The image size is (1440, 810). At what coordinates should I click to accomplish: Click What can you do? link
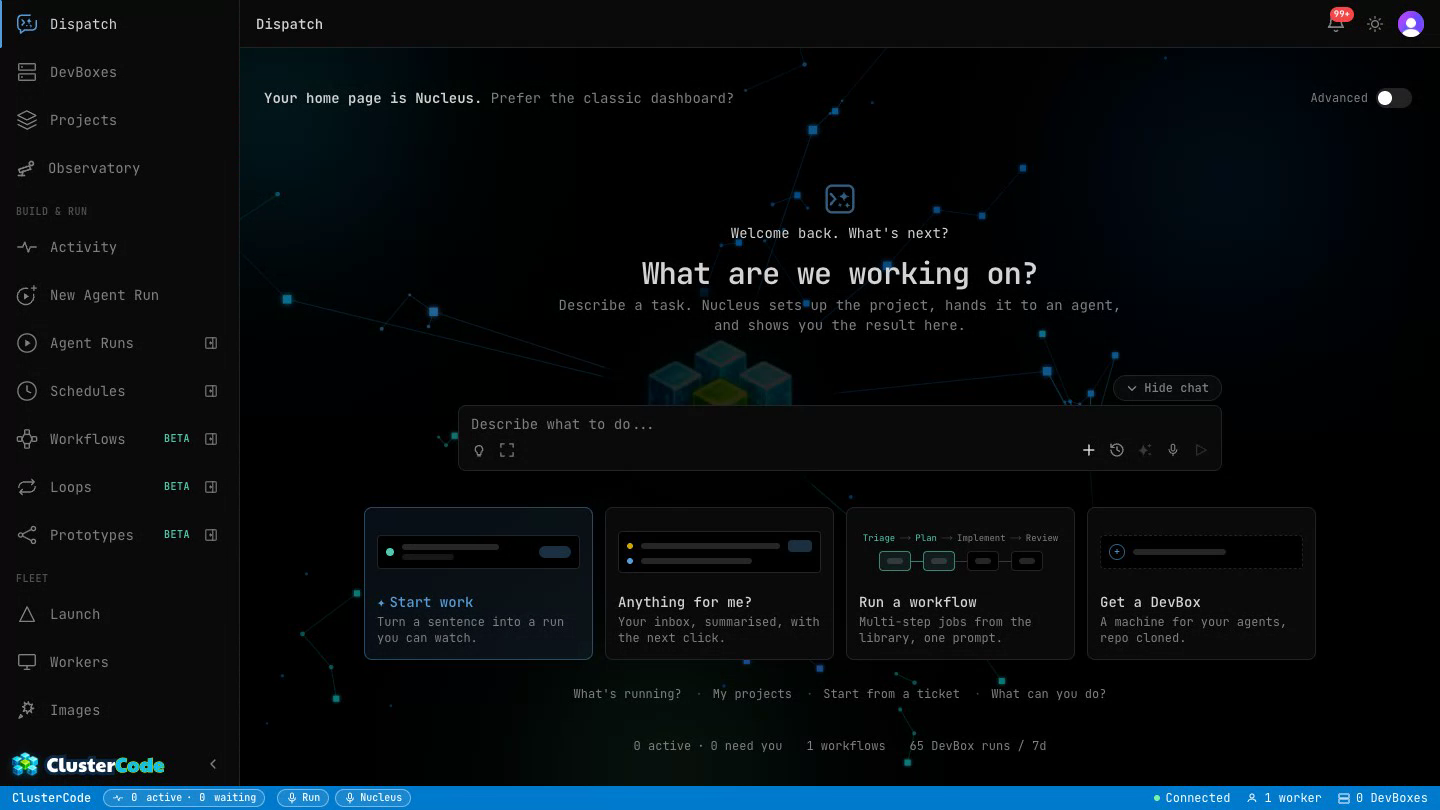click(x=1048, y=694)
